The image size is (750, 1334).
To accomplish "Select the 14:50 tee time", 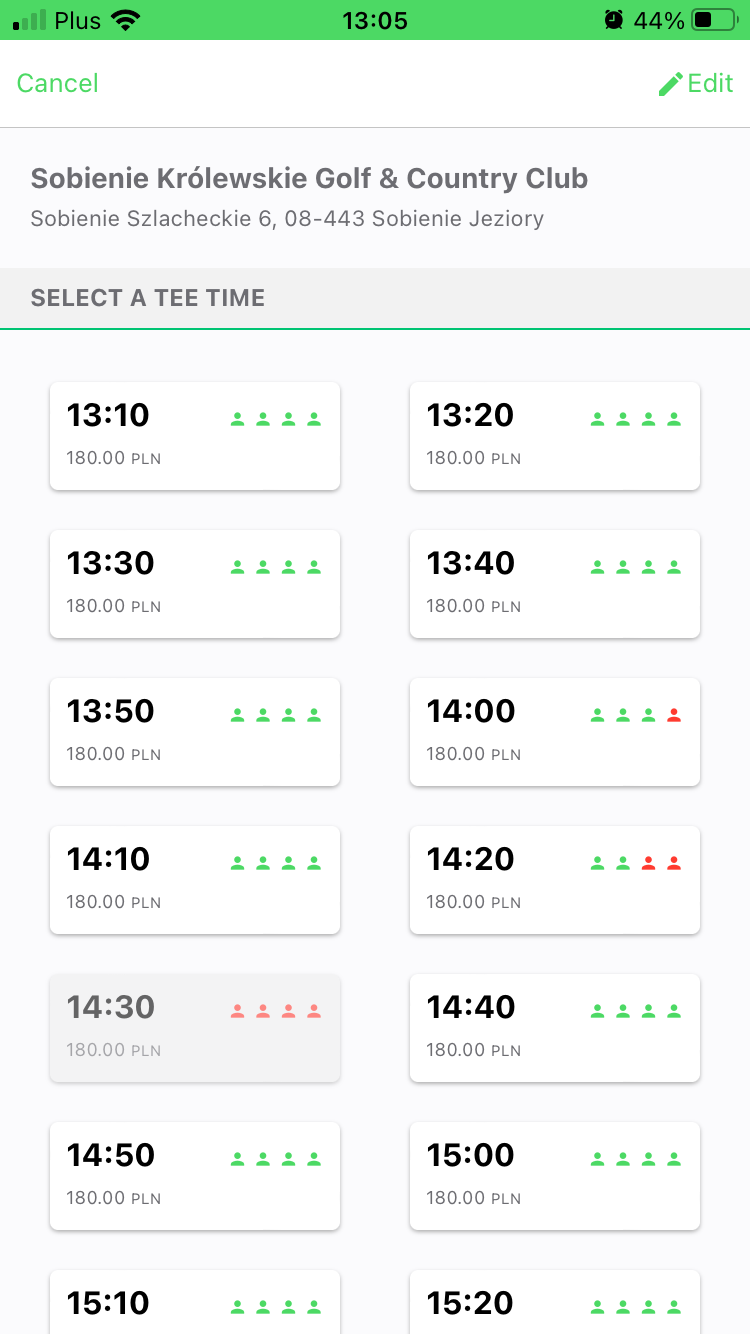I will click(194, 1176).
